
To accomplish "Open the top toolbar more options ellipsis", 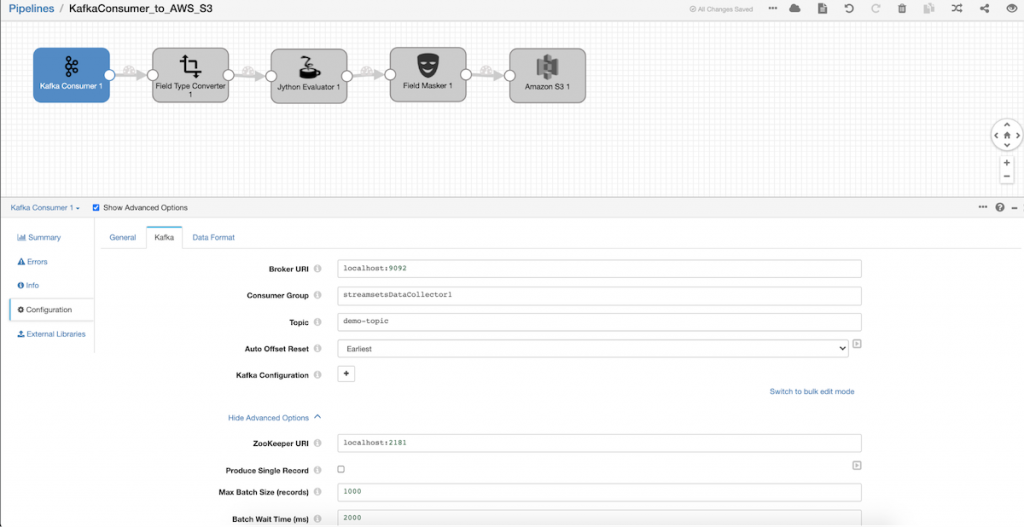I will click(x=773, y=9).
